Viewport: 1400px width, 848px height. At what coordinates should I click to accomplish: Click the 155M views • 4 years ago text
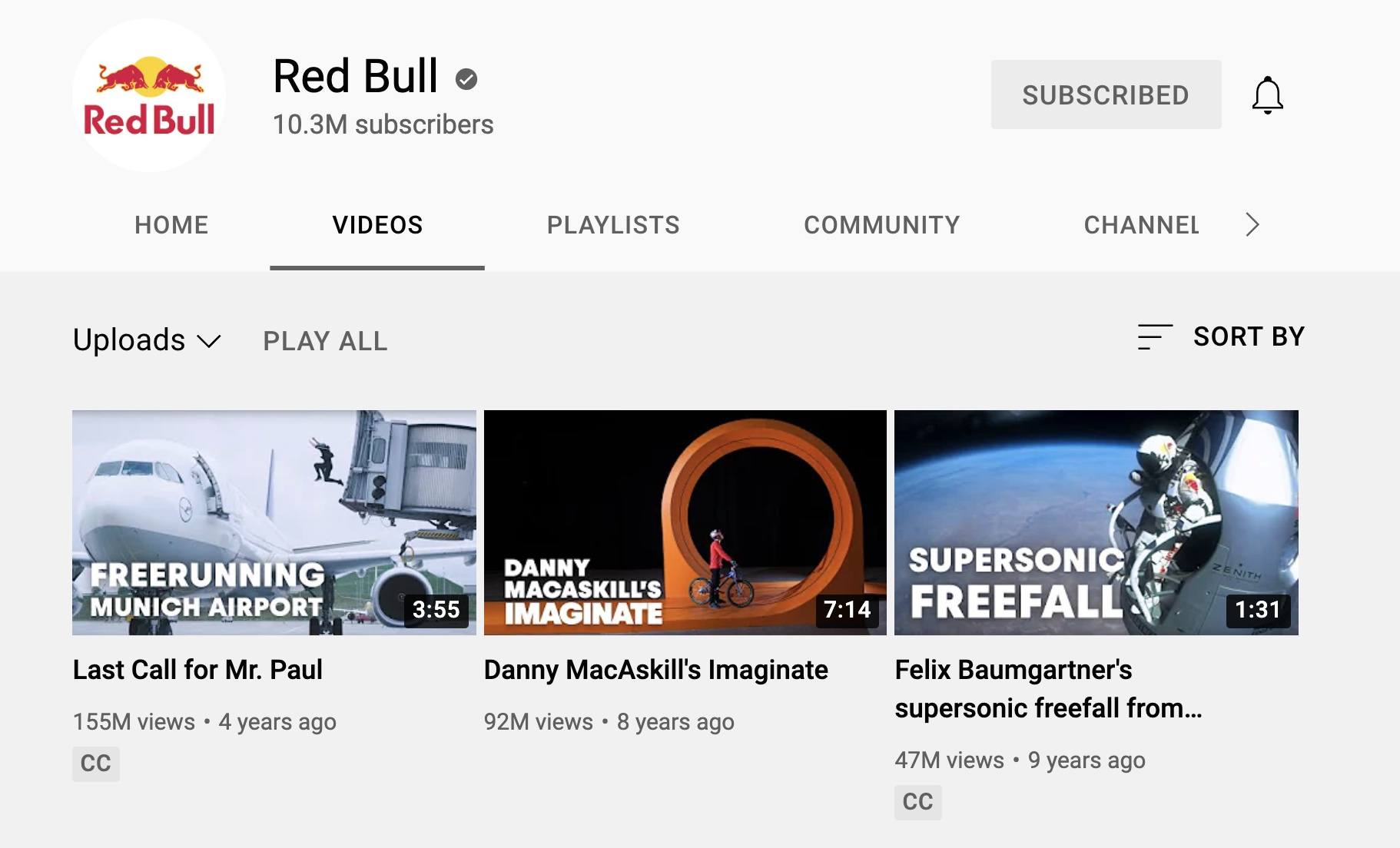(204, 722)
